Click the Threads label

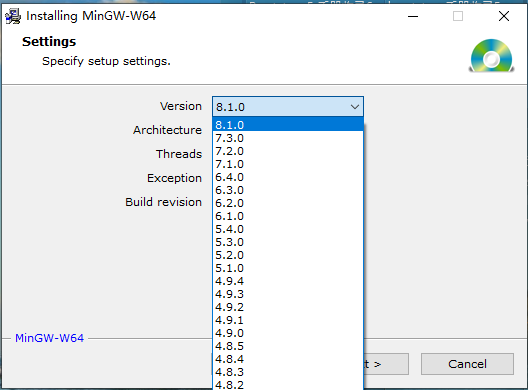pos(179,154)
